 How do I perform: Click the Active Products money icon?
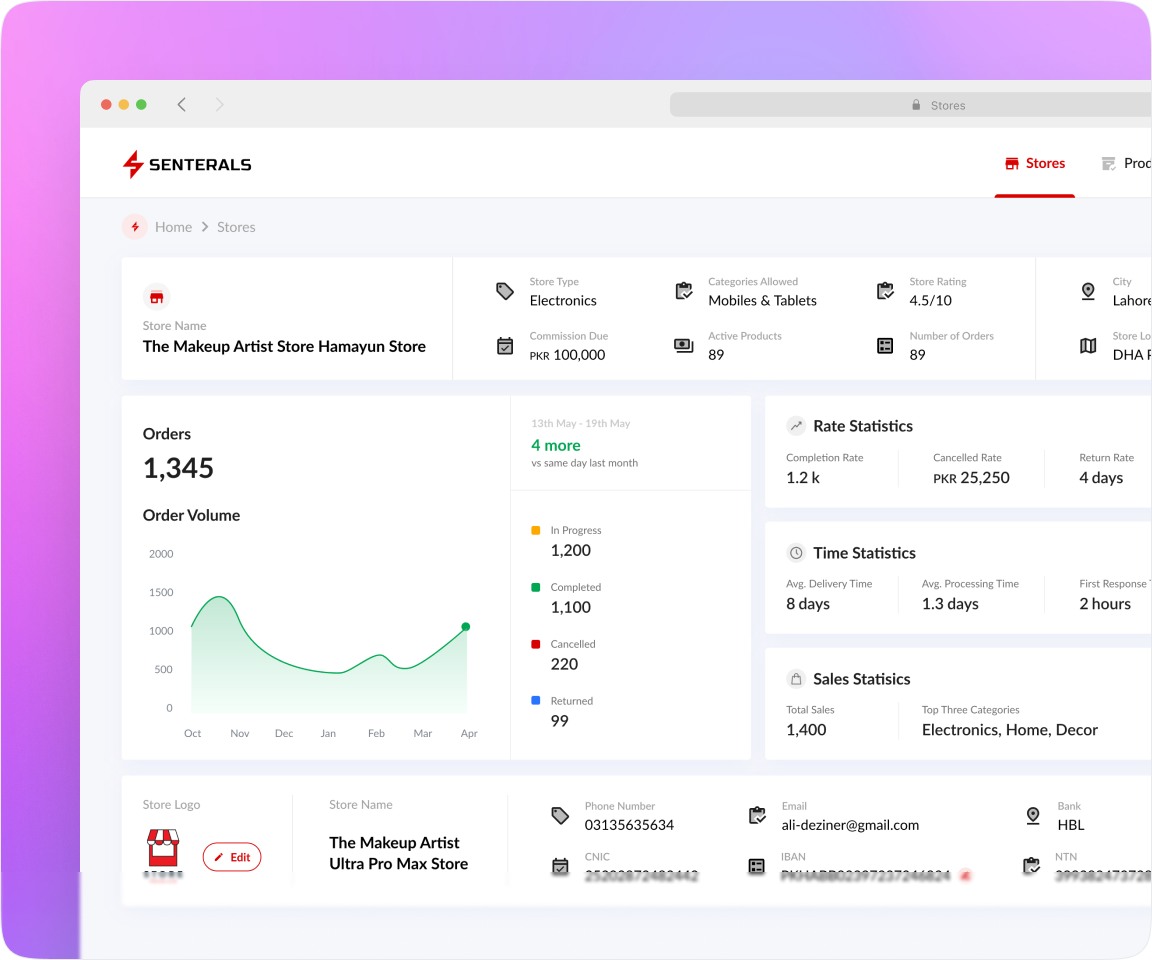[684, 345]
